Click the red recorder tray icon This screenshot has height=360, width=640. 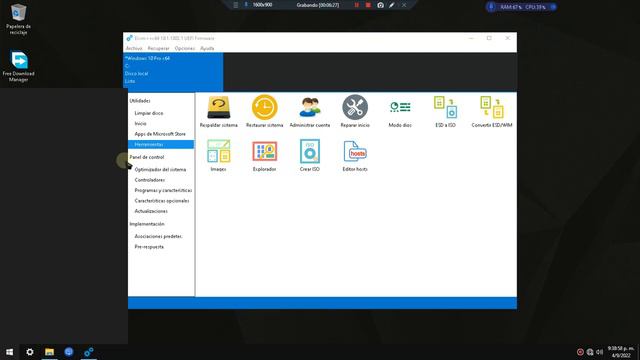tap(580, 352)
